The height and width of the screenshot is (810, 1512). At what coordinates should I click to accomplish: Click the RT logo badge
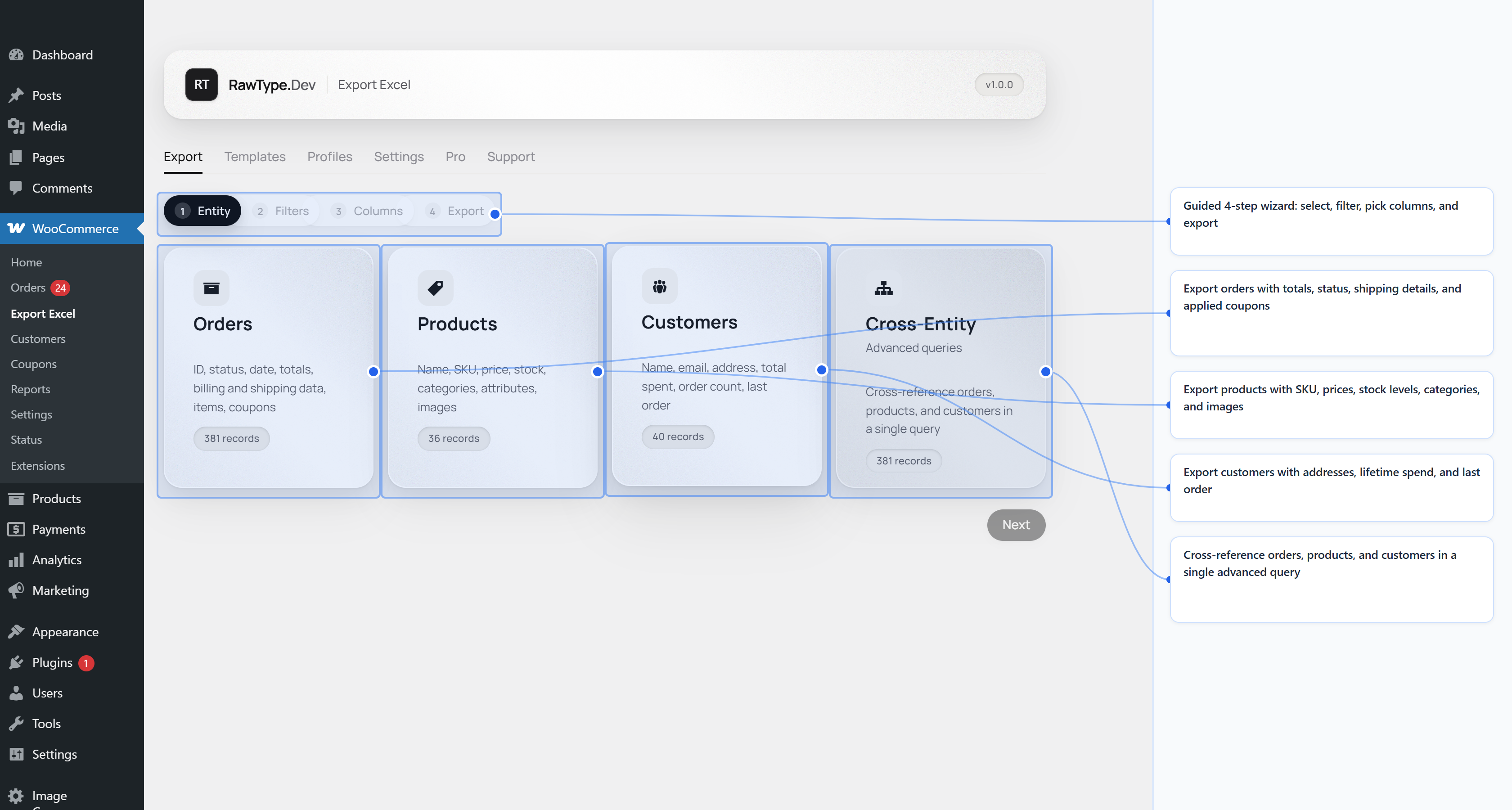[x=201, y=85]
